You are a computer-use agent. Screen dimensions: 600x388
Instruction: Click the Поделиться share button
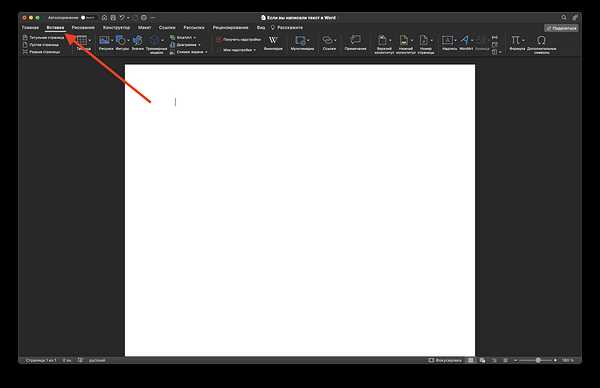(561, 28)
